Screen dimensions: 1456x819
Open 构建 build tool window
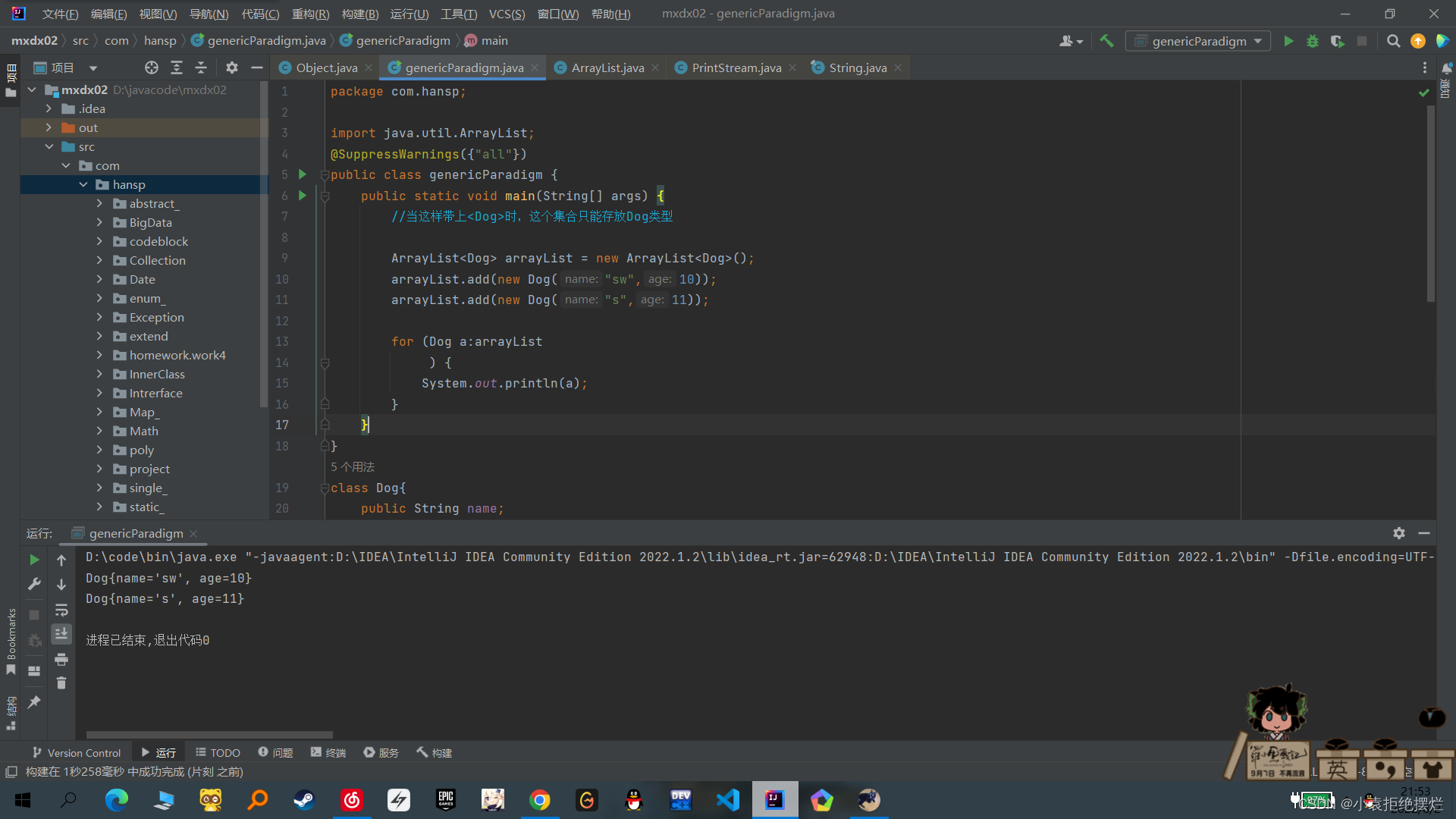point(434,752)
